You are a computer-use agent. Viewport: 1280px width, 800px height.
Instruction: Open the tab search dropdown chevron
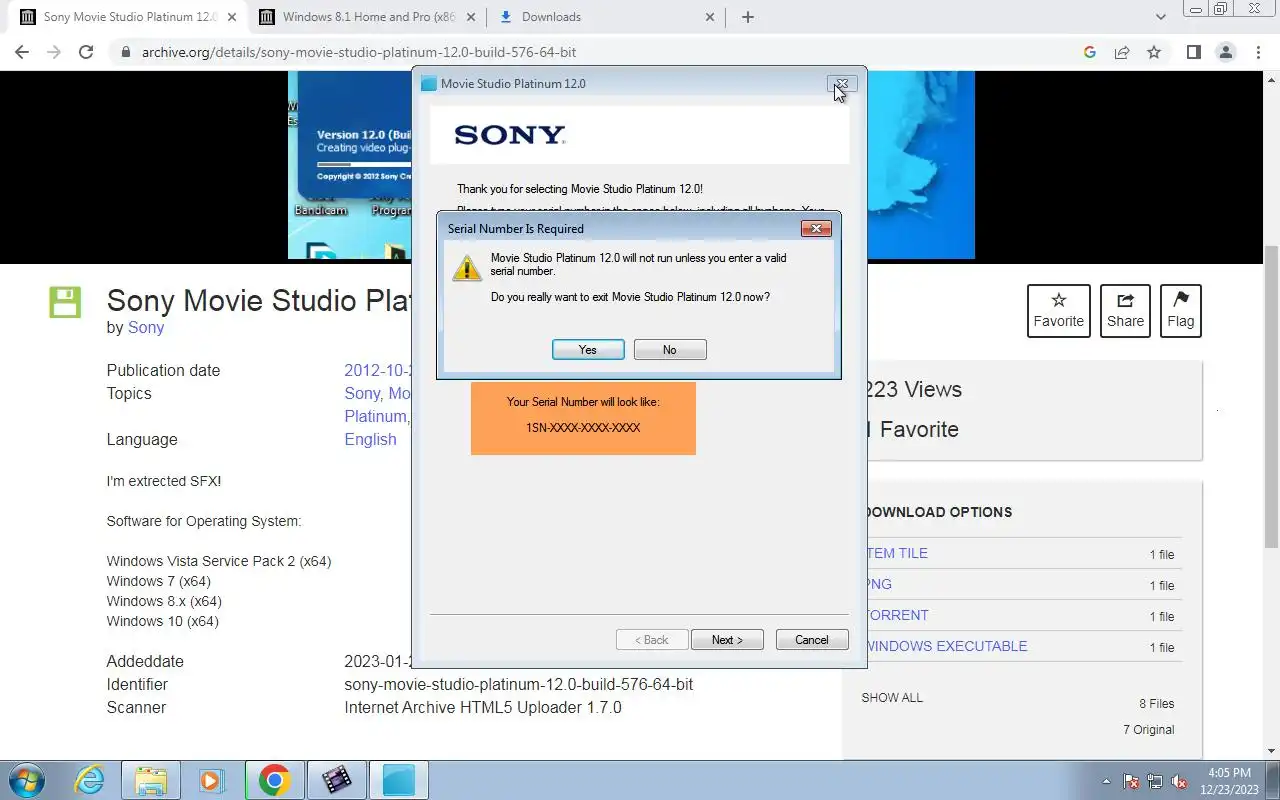(x=1161, y=17)
